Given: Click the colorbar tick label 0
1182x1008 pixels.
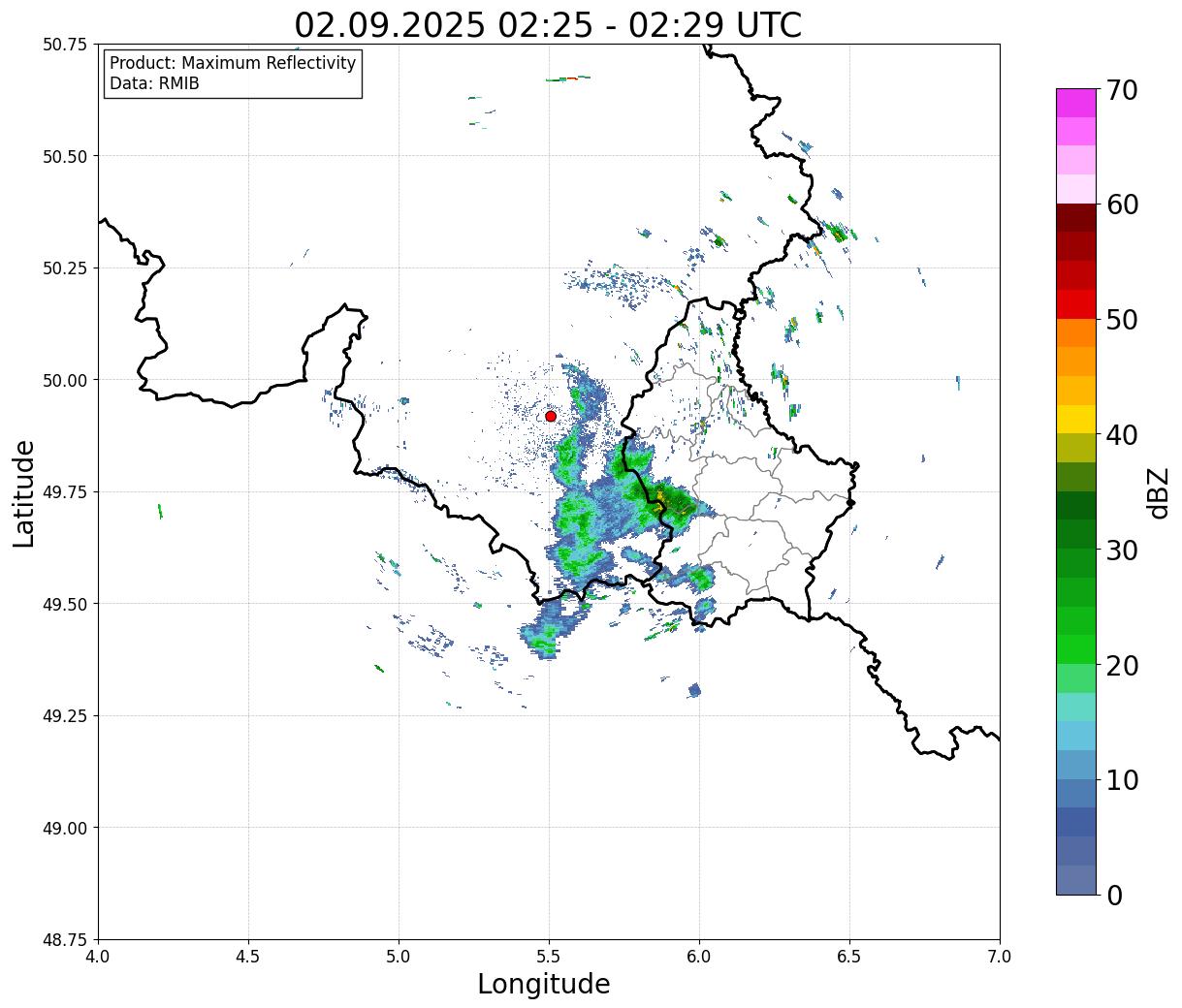Looking at the screenshot, I should coord(1114,896).
